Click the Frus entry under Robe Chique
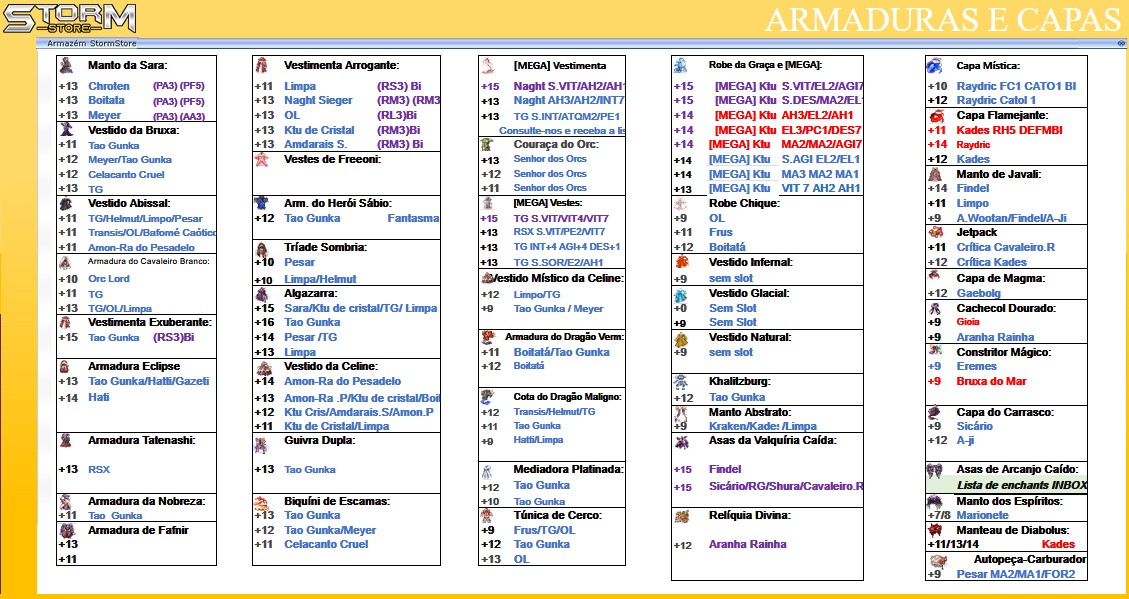Viewport: 1129px width, 599px height. (721, 233)
